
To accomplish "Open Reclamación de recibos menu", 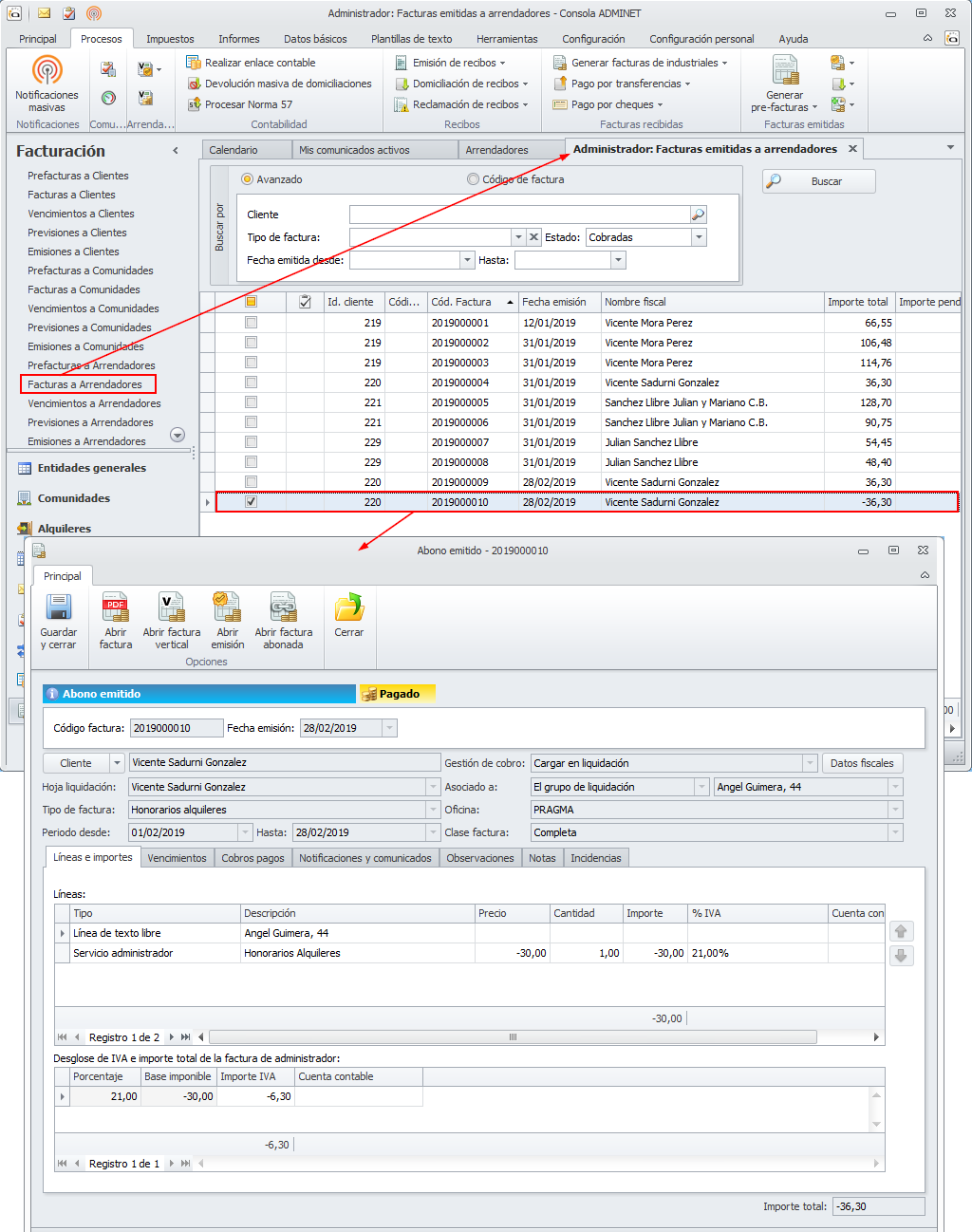I will click(461, 104).
